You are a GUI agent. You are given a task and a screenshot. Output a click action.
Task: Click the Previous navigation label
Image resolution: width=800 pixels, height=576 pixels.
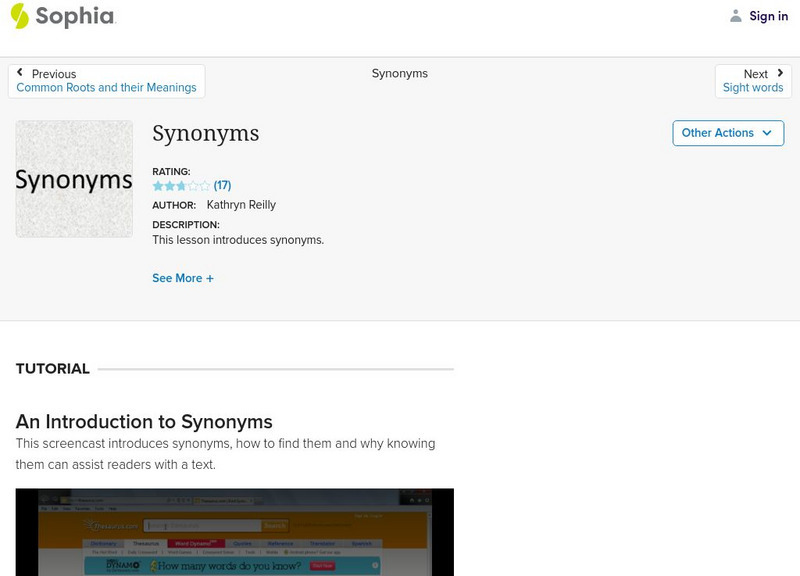(x=54, y=74)
